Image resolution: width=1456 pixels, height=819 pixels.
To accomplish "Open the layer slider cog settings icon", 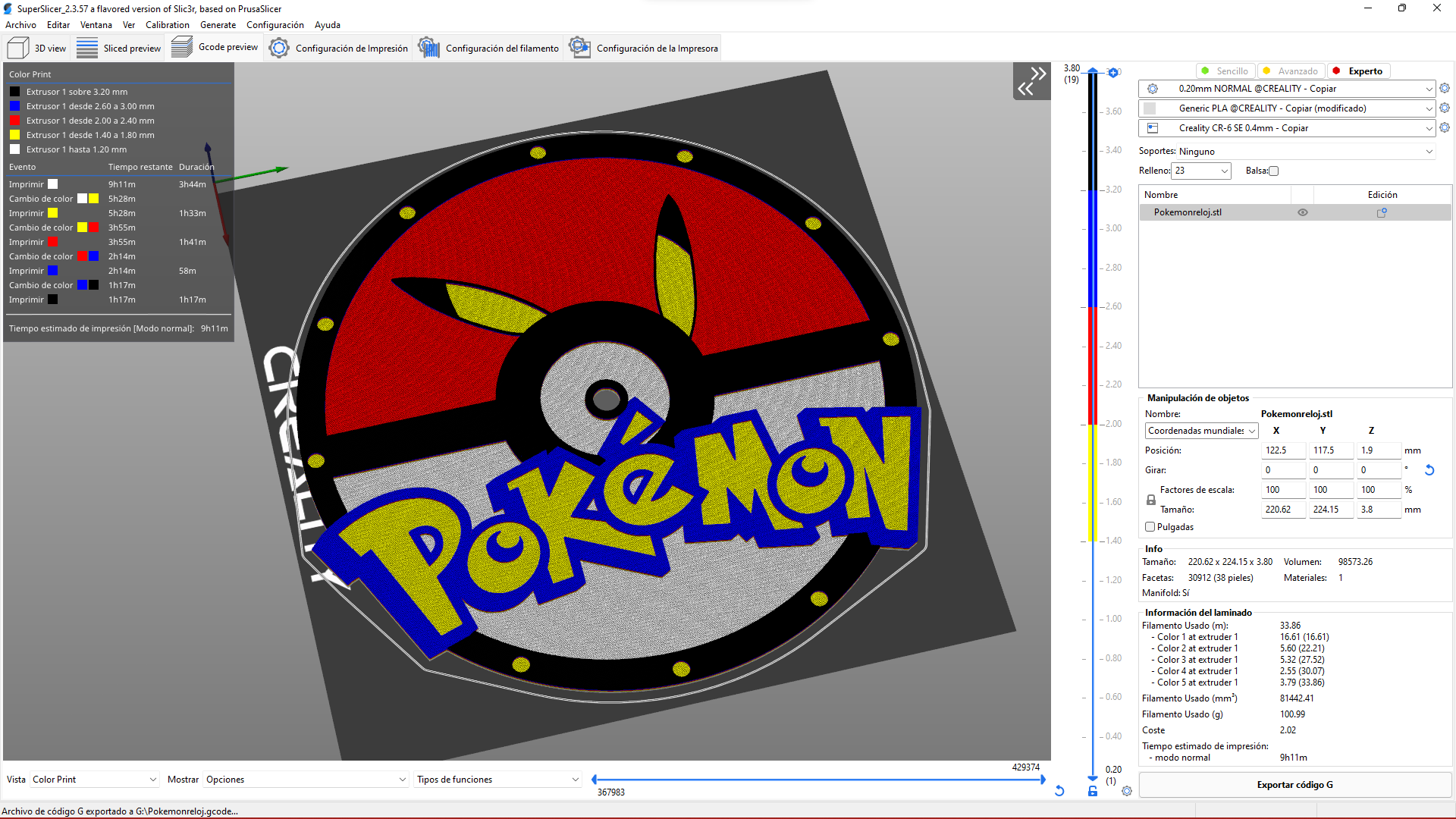I will (1127, 791).
